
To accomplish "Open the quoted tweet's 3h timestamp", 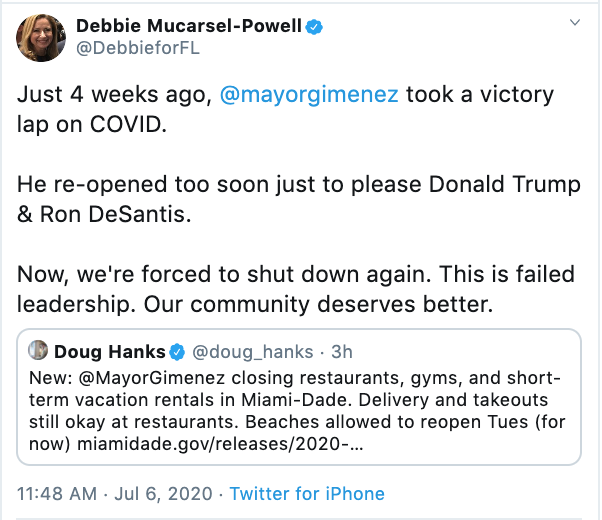I will 342,352.
